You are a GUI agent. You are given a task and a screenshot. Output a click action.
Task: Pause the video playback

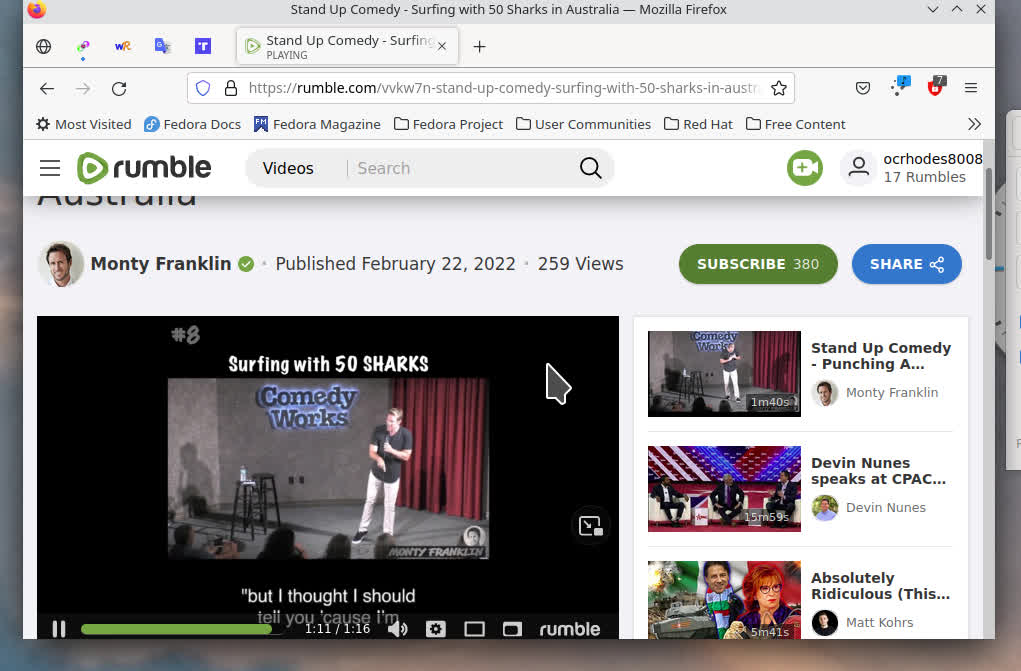click(59, 629)
